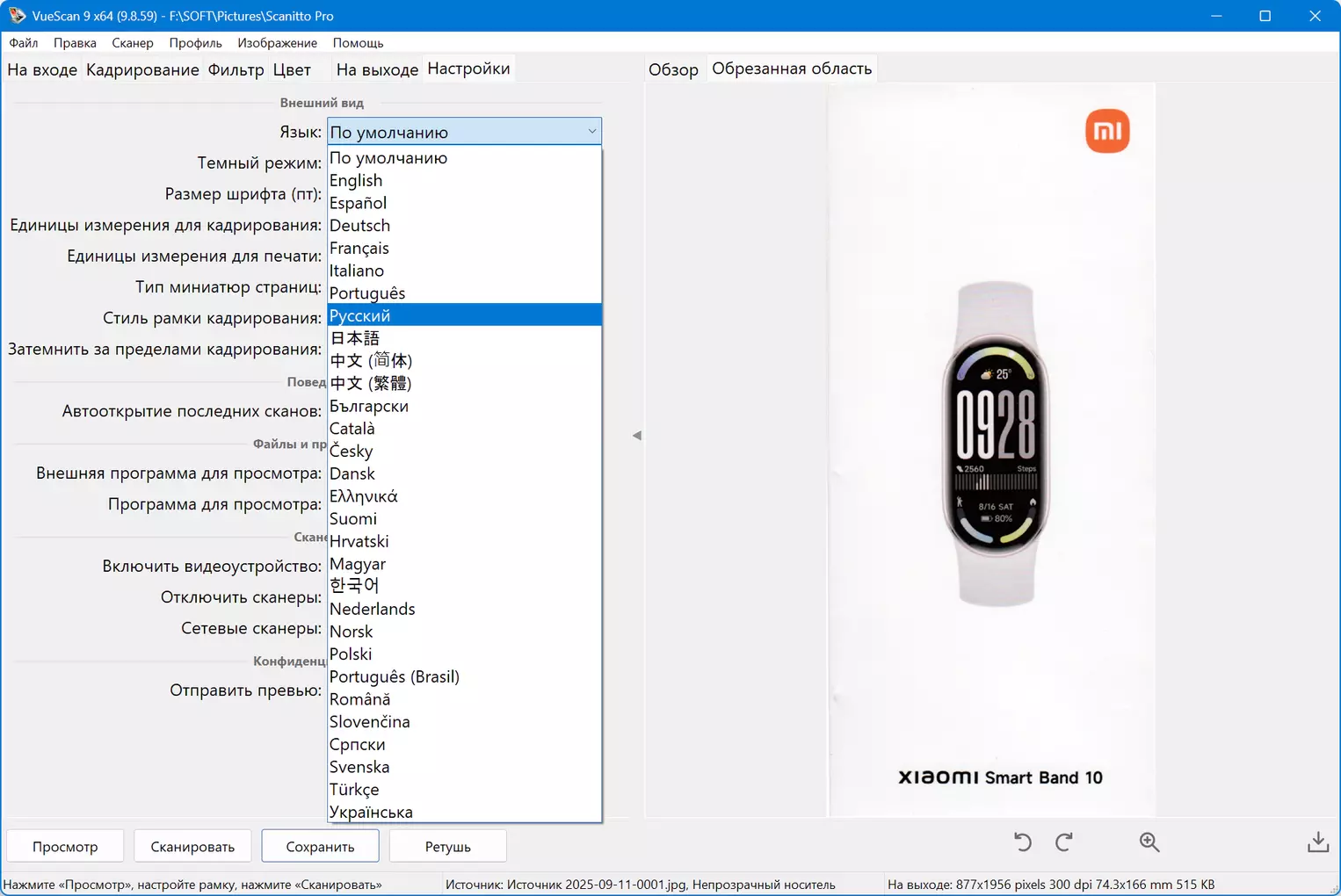The width and height of the screenshot is (1341, 896).
Task: Choose Norsk in the language list
Action: 464,632
